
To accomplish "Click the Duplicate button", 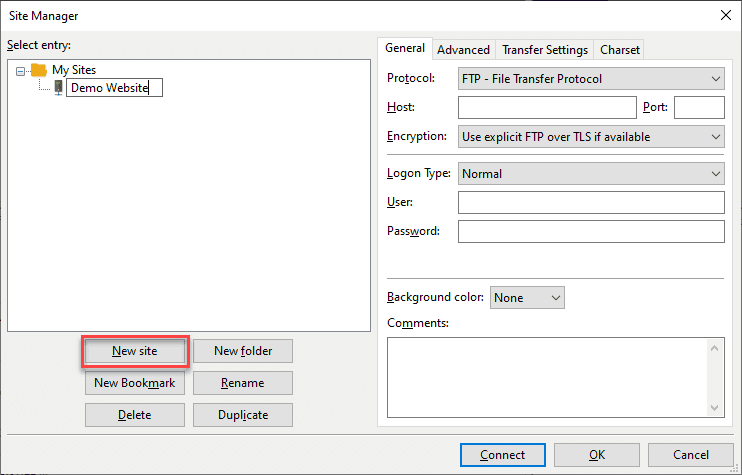I will [243, 415].
